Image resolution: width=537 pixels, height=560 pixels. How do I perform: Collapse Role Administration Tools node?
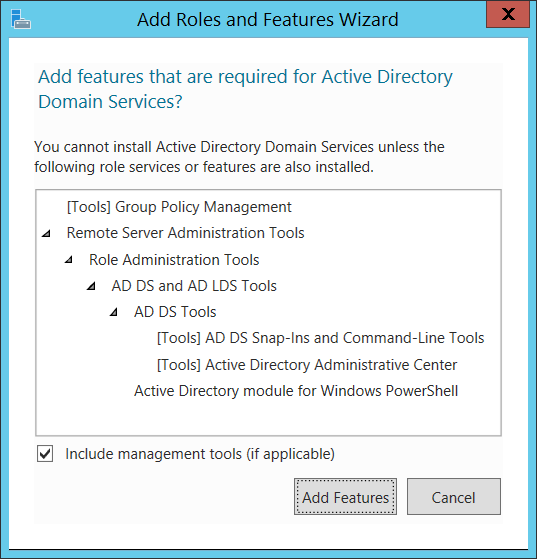[69, 260]
